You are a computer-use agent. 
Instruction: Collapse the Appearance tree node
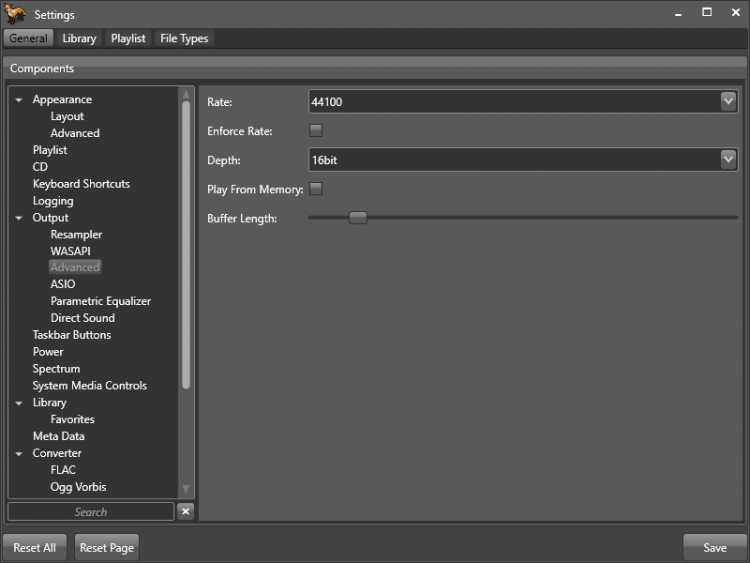[19, 100]
